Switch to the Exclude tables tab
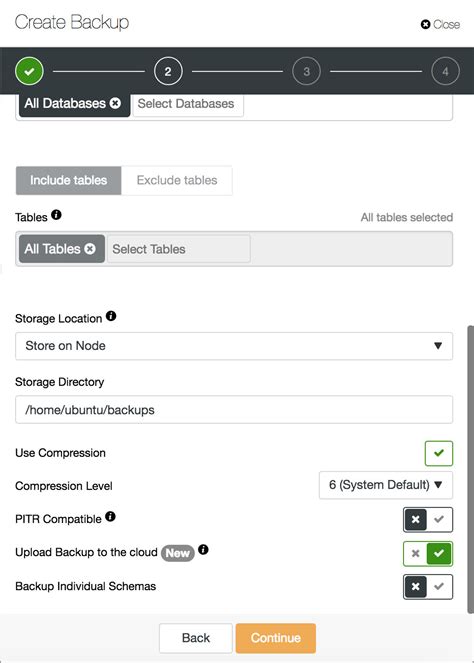The width and height of the screenshot is (474, 663). click(x=177, y=180)
